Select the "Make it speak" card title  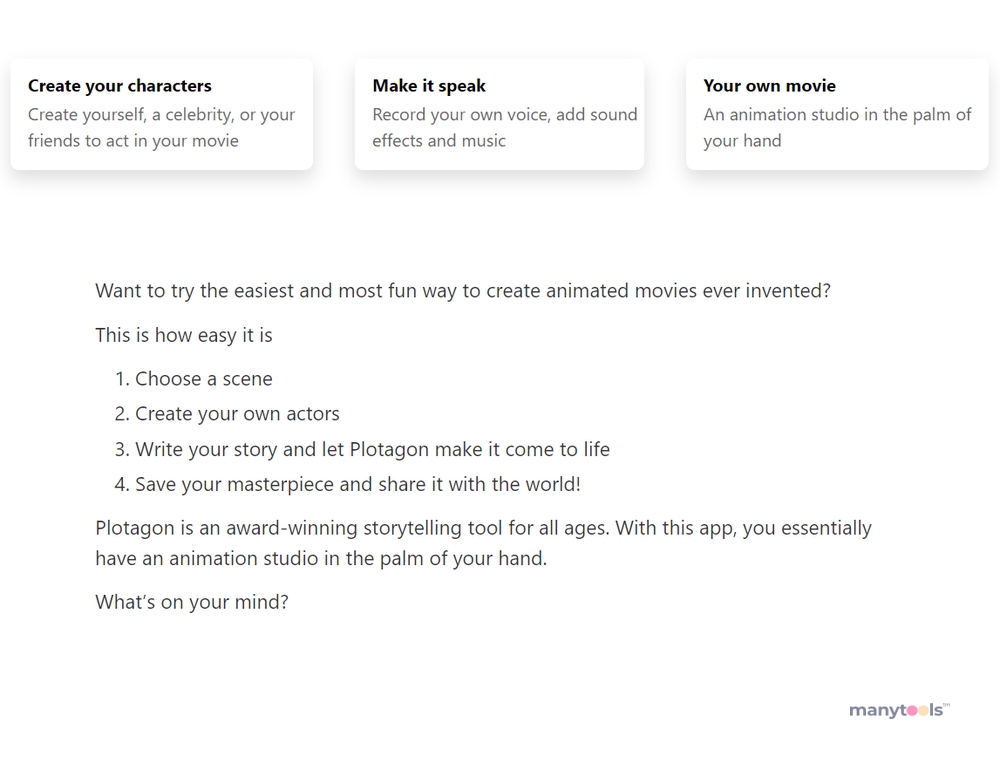429,86
